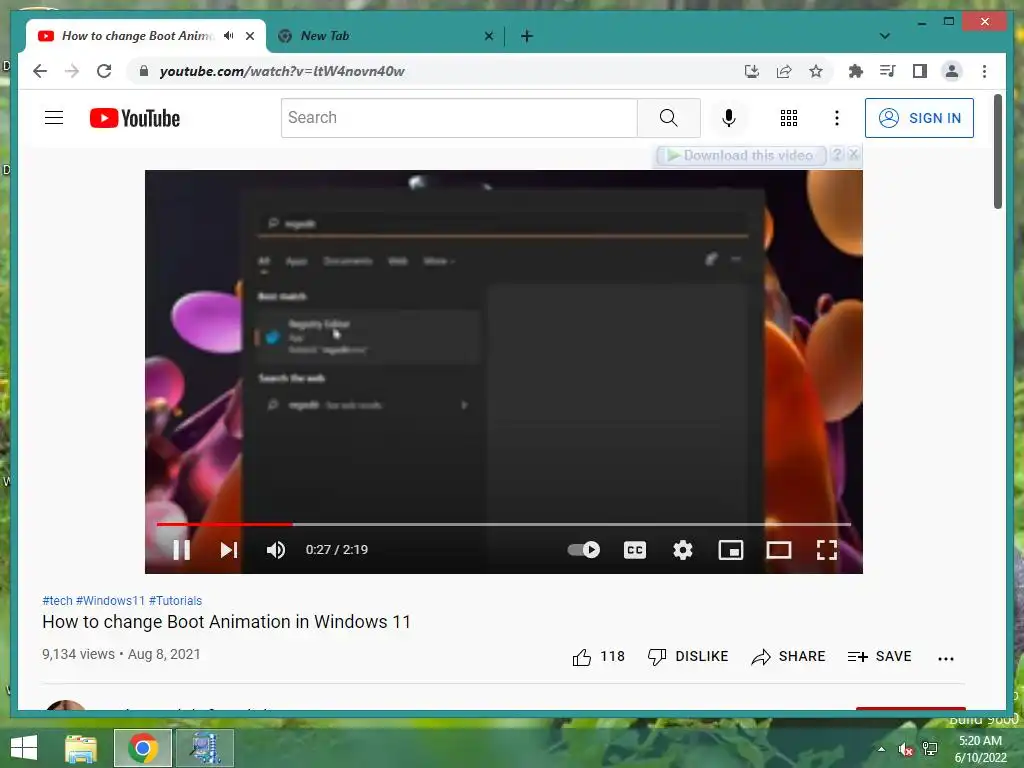Click Download this video button
Viewport: 1024px width, 768px height.
coord(741,155)
